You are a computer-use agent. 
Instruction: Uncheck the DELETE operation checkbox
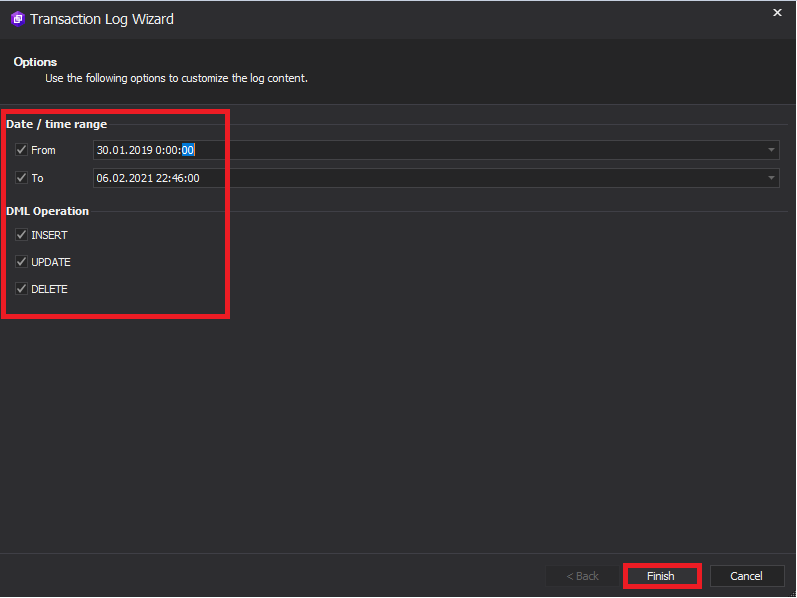pos(21,289)
